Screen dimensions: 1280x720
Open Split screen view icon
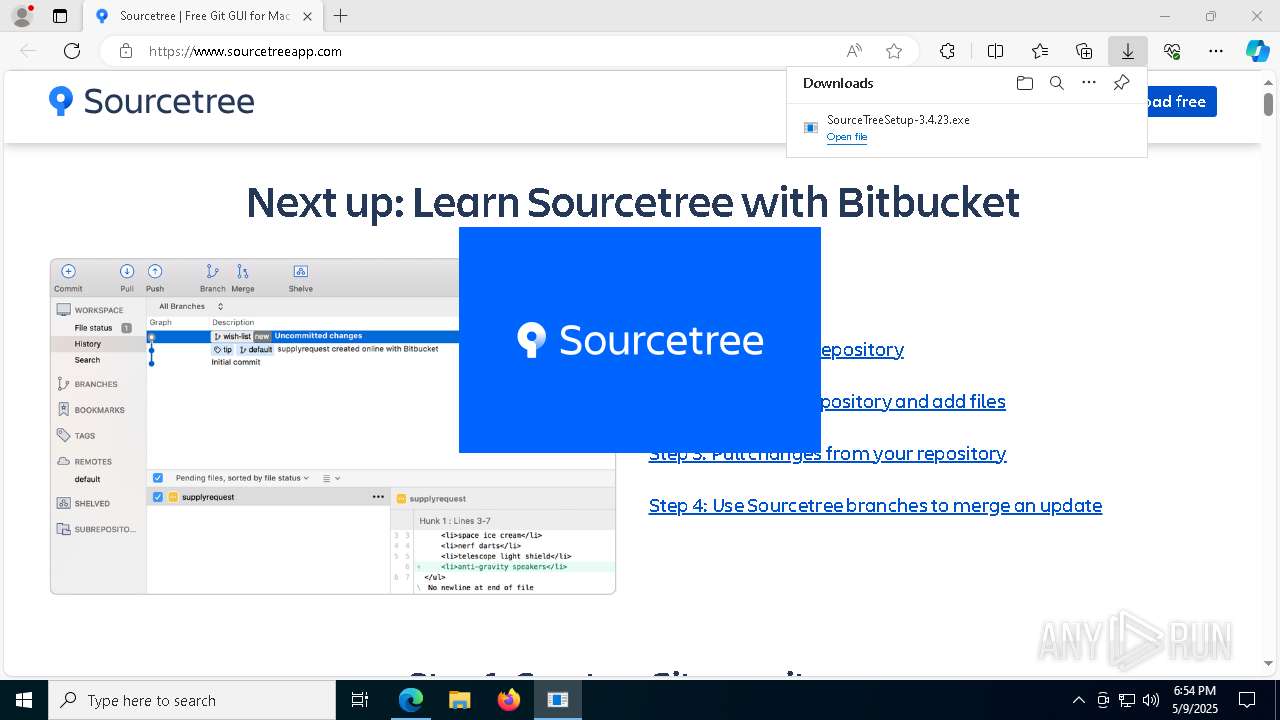(x=995, y=51)
